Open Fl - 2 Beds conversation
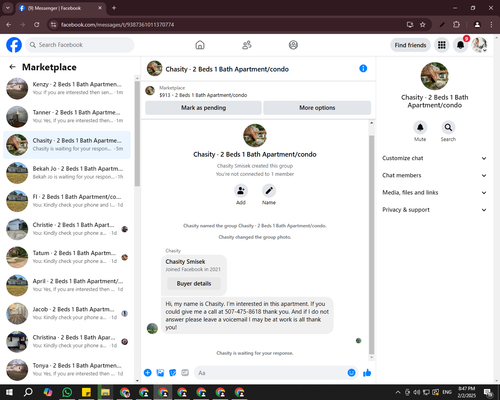The width and height of the screenshot is (500, 400). click(x=67, y=201)
